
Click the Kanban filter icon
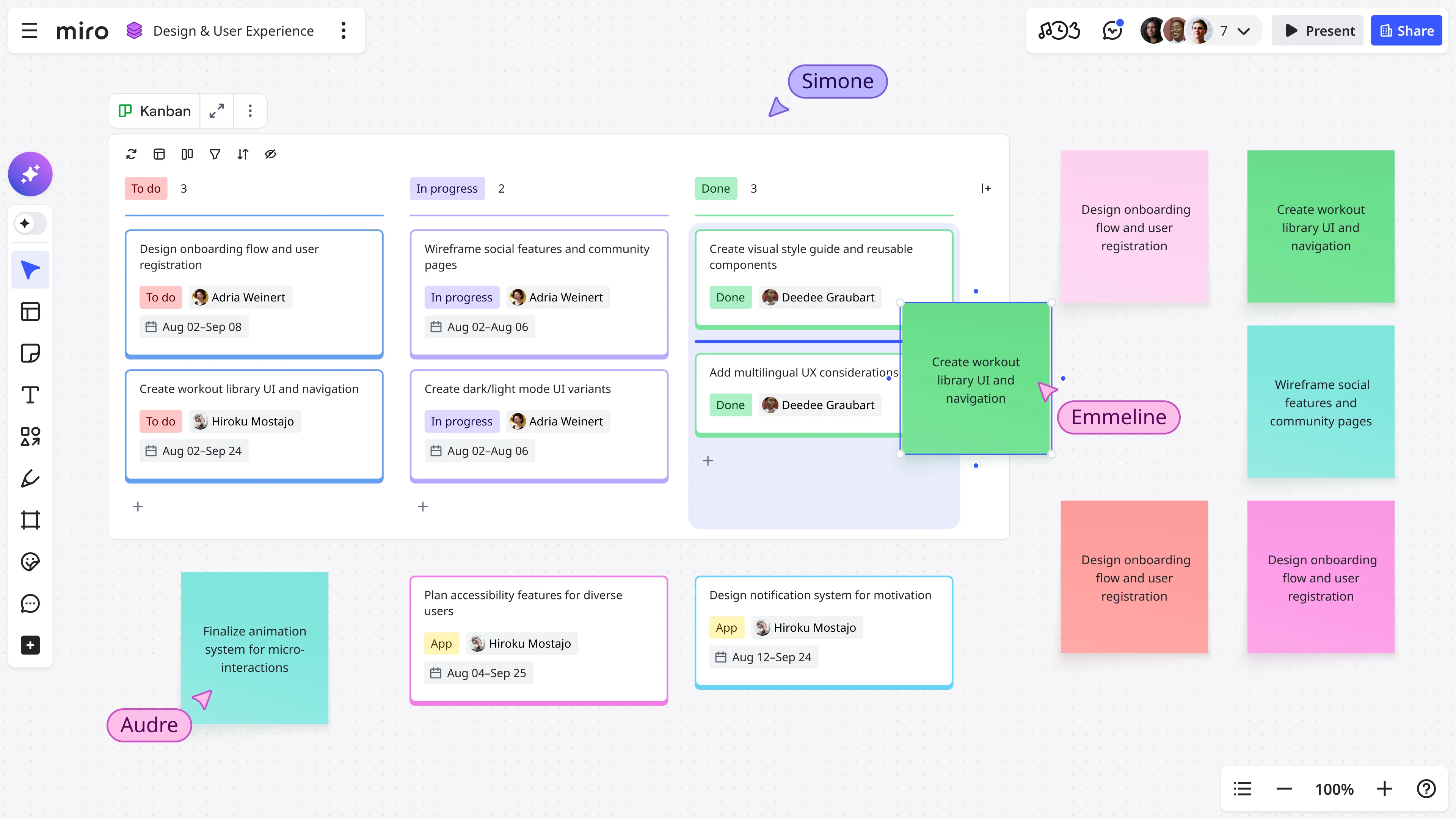(215, 154)
